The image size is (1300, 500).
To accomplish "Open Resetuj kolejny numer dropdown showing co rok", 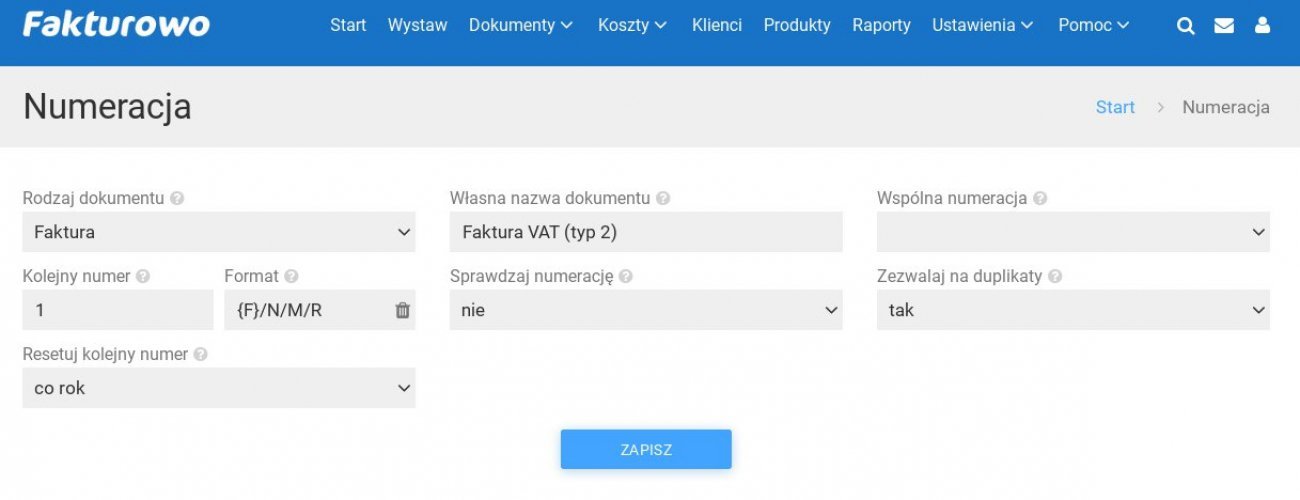I will [219, 388].
